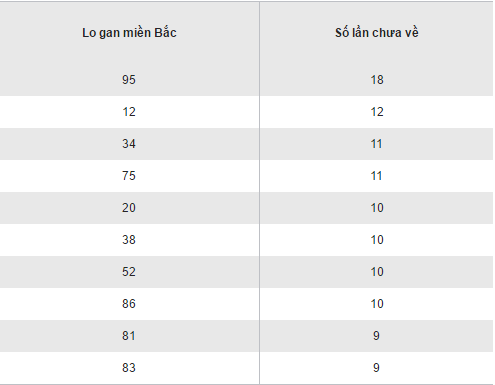Select the cell with number 95

129,80
